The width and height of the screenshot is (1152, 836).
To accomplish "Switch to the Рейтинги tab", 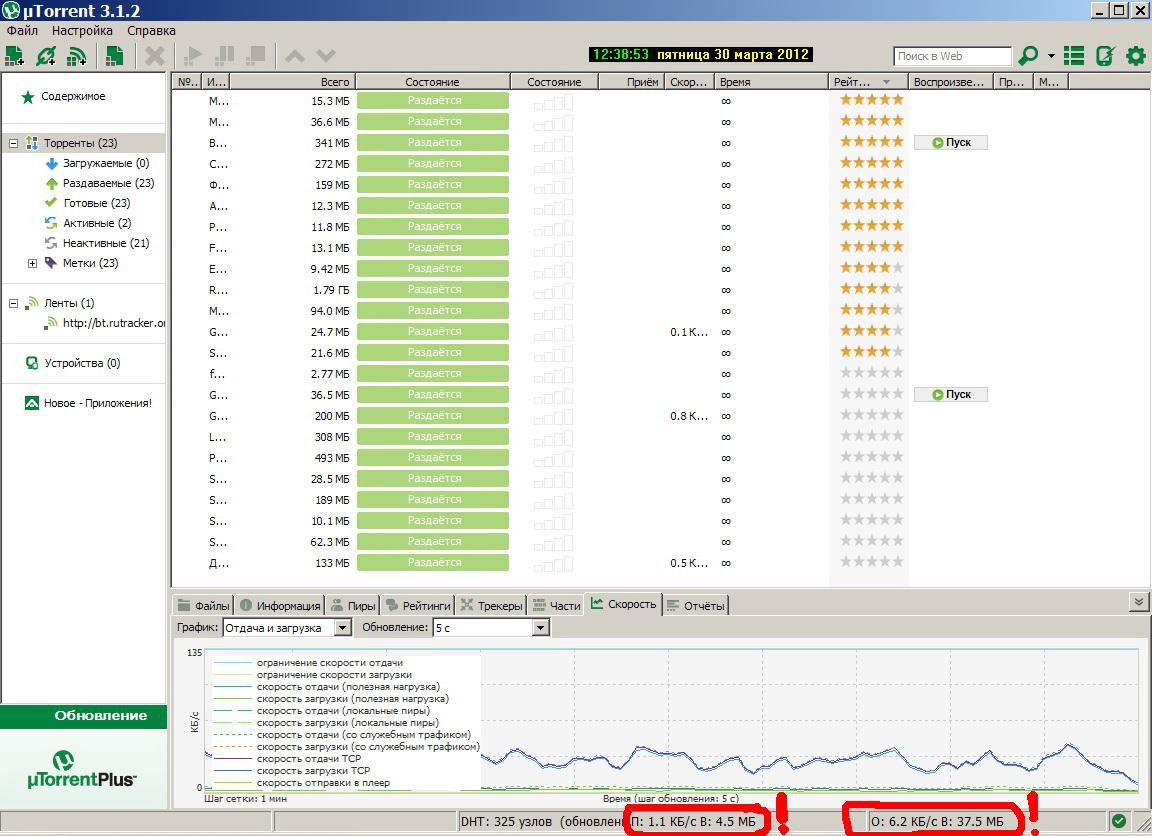I will (418, 605).
